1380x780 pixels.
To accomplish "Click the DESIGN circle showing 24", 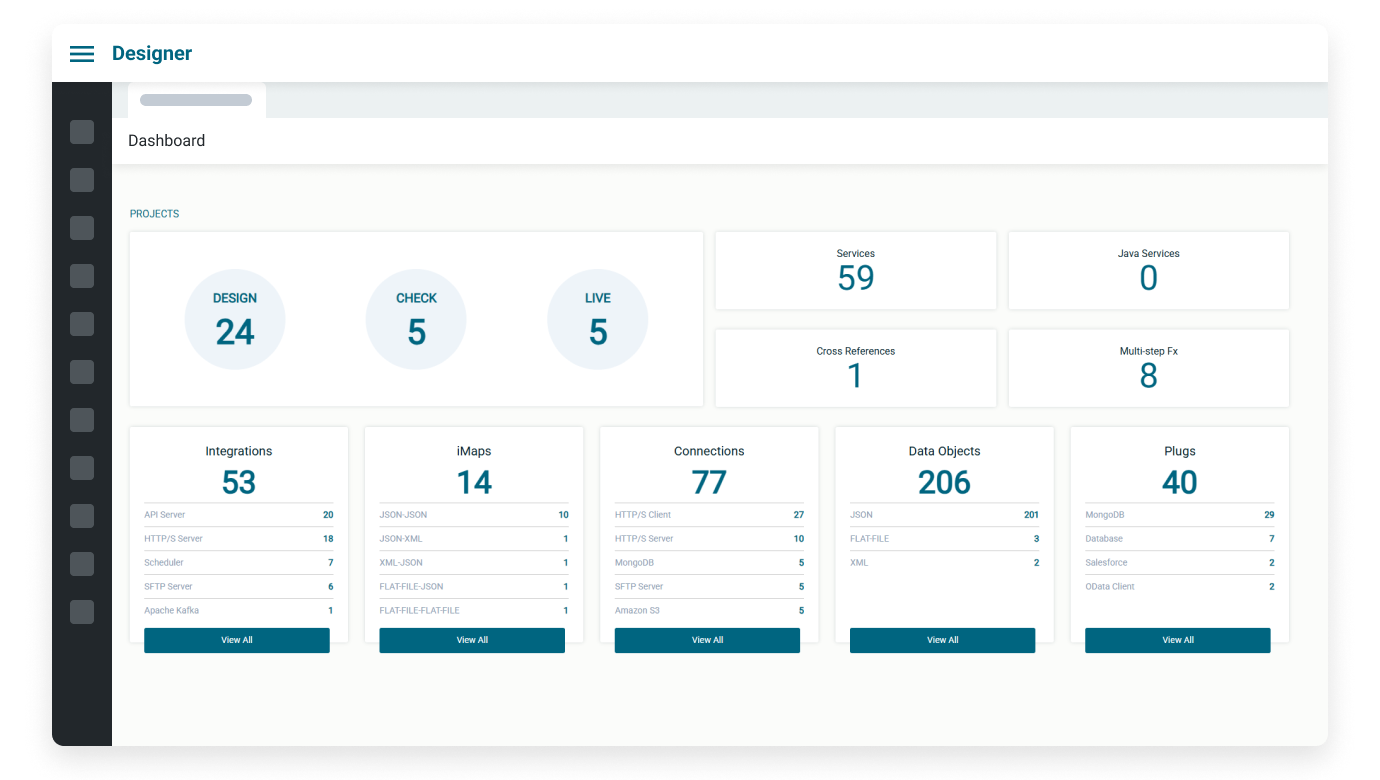I will point(235,320).
